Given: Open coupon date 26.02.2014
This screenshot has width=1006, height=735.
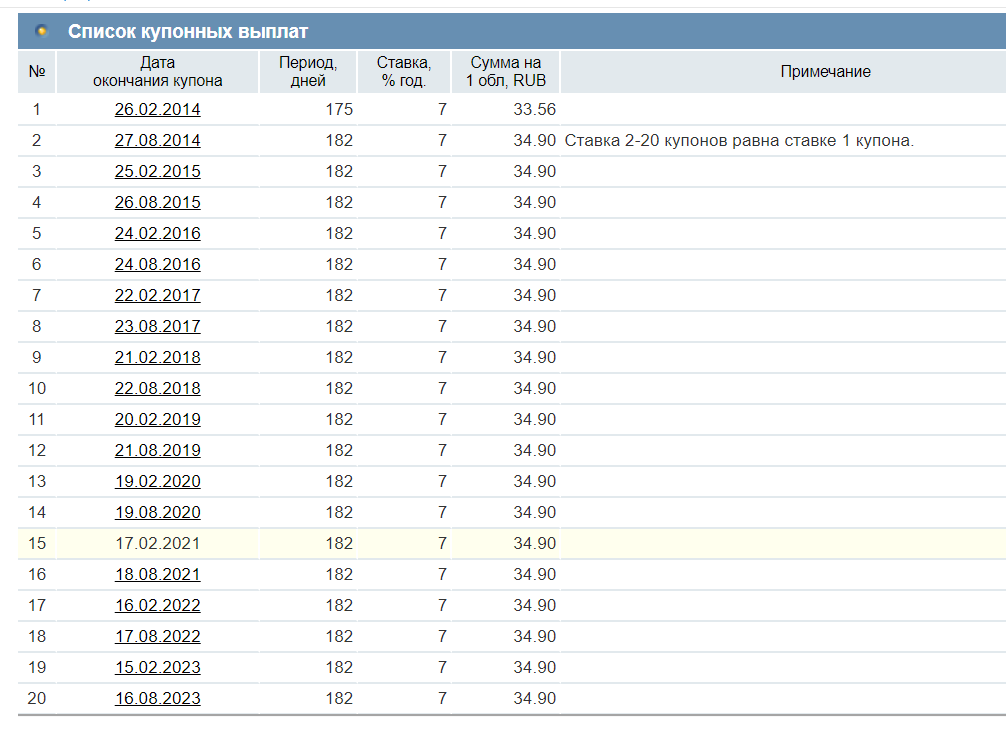Looking at the screenshot, I should [157, 110].
